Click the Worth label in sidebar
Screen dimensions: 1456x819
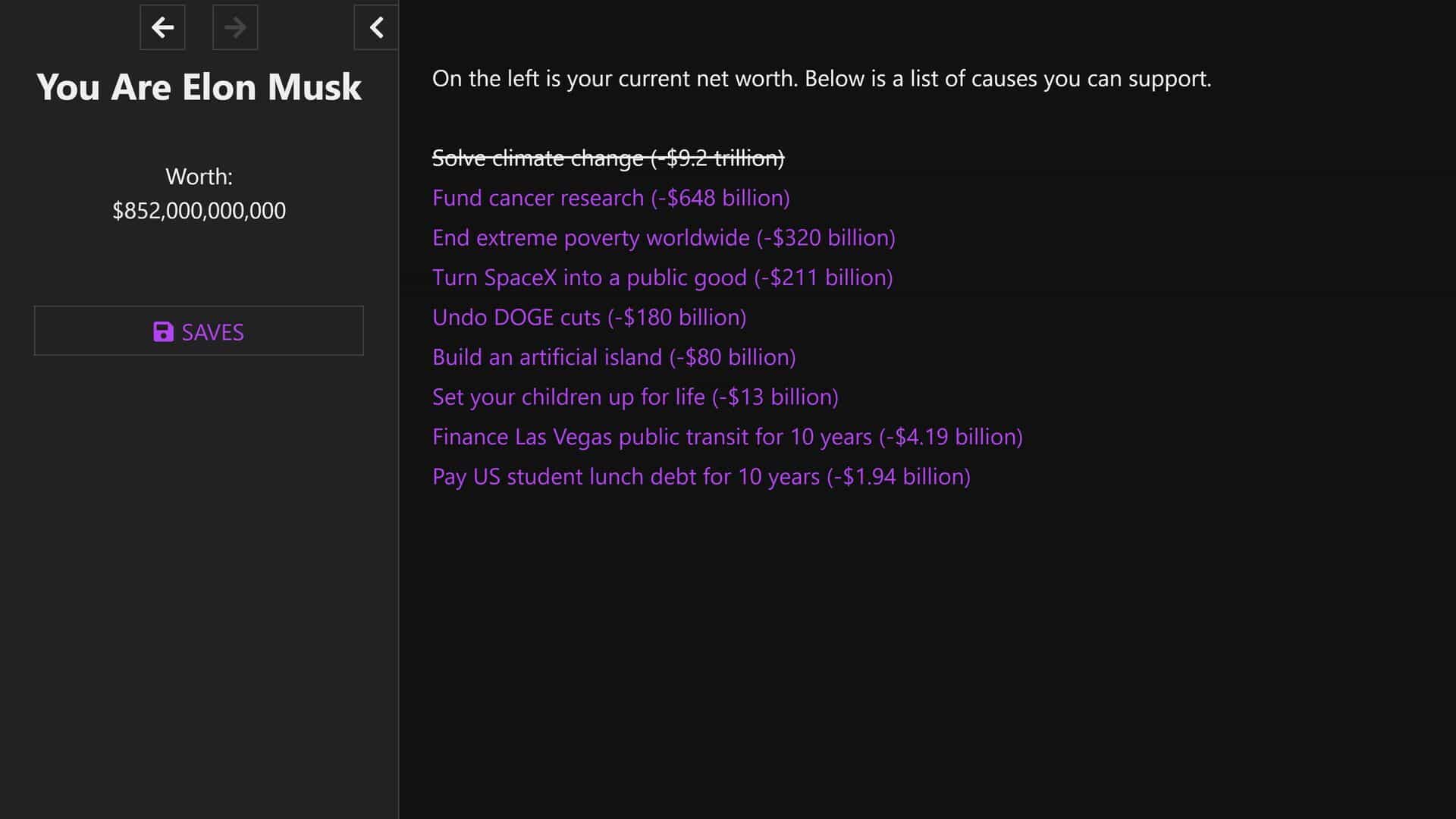pyautogui.click(x=199, y=177)
